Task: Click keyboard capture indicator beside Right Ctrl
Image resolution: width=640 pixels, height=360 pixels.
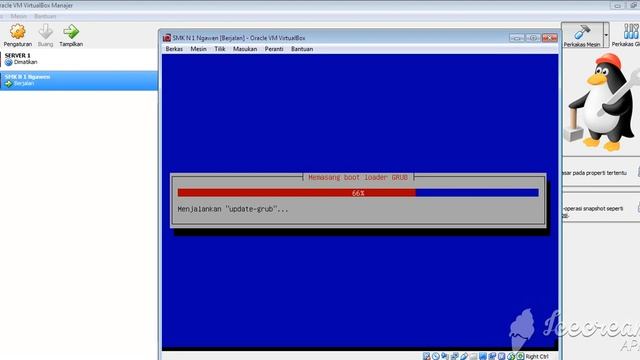Action: (x=520, y=356)
